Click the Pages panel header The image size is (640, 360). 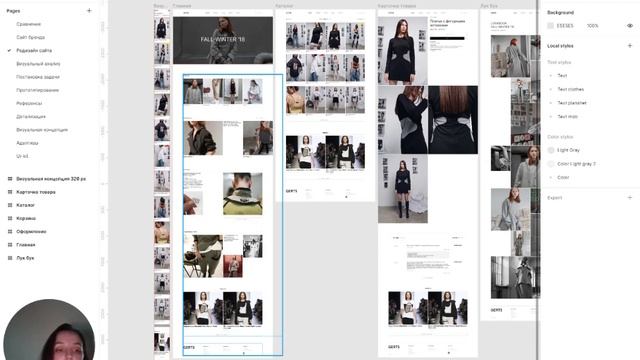(13, 11)
